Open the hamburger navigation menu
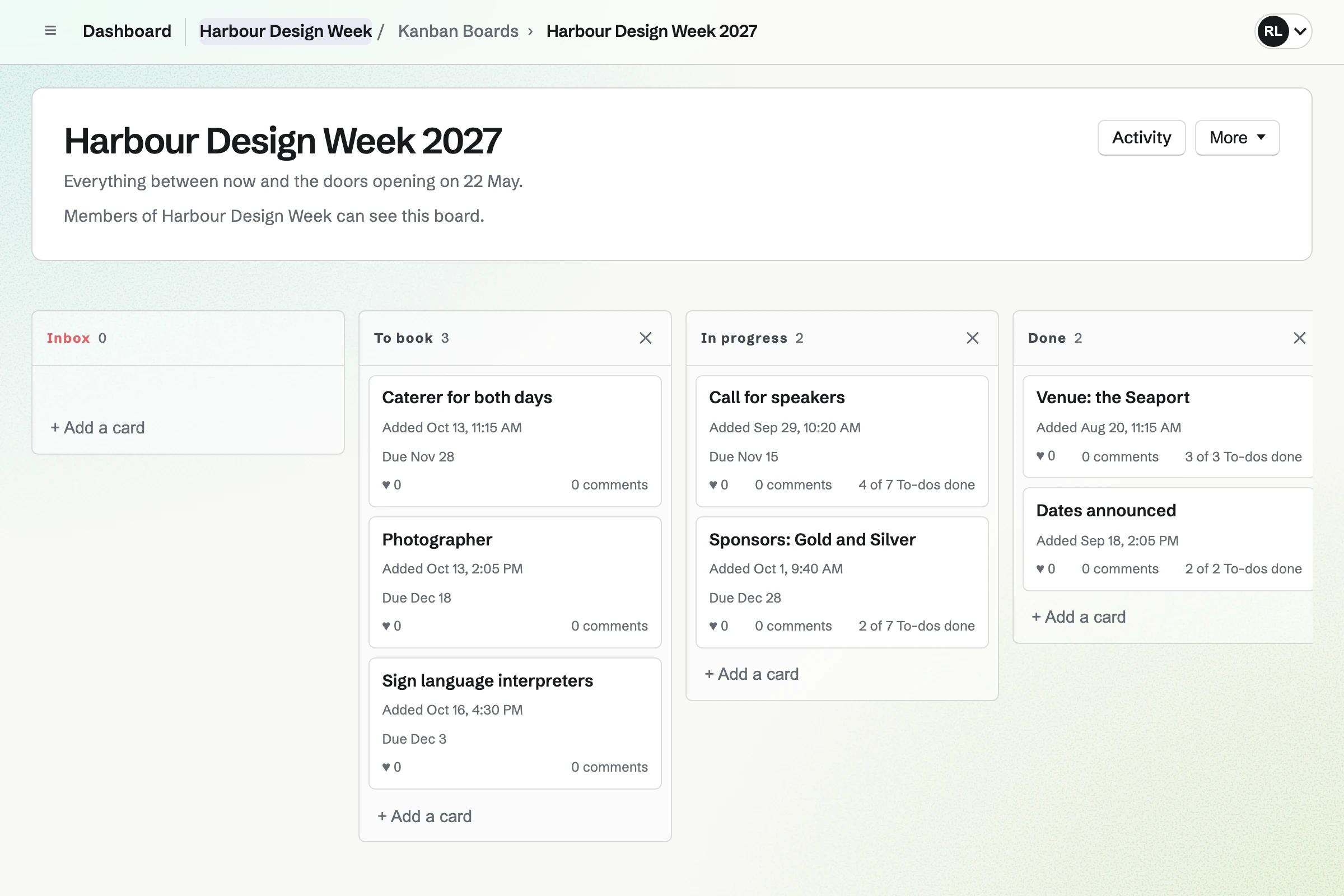Viewport: 1344px width, 896px height. coord(50,31)
